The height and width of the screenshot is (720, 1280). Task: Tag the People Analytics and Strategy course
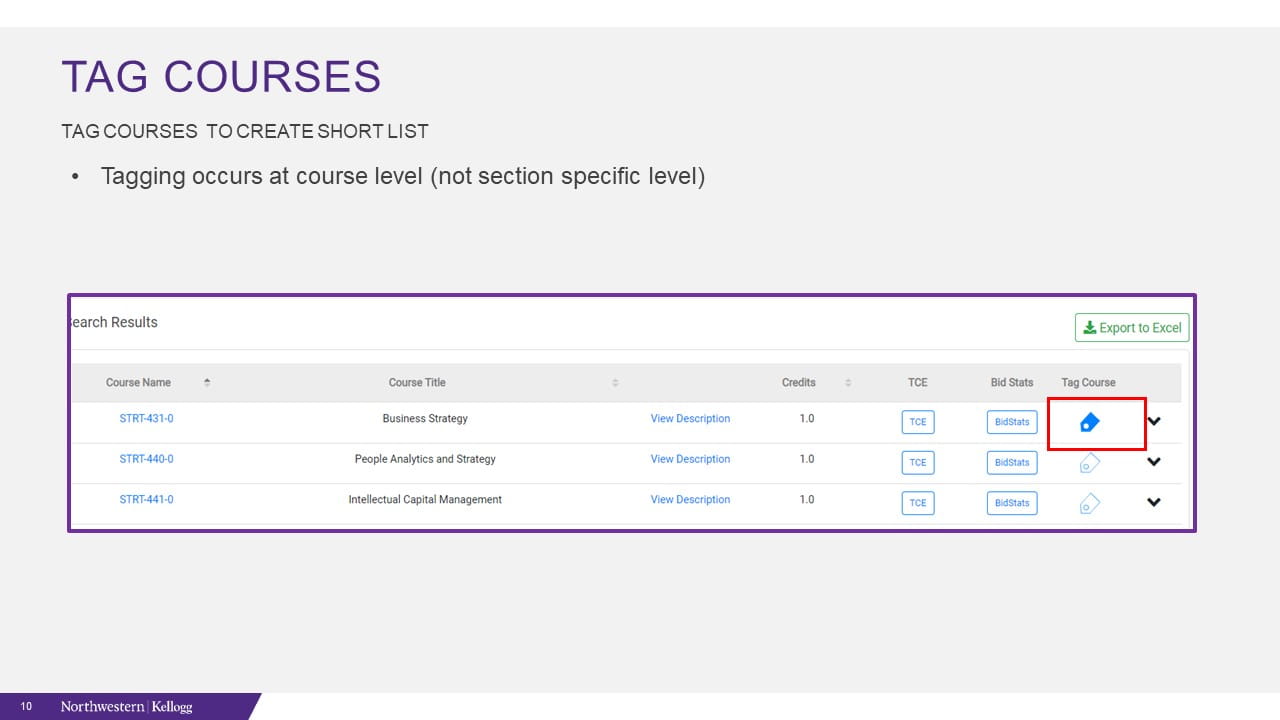pos(1090,463)
